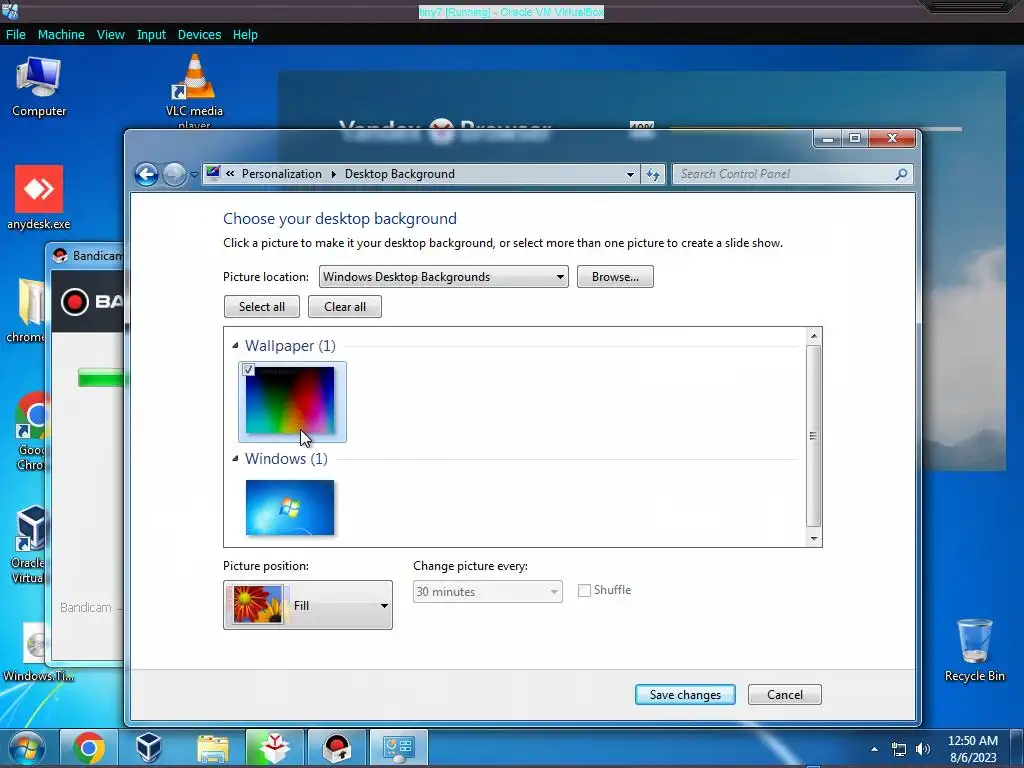Click the Cancel button
The width and height of the screenshot is (1024, 768).
coord(785,695)
